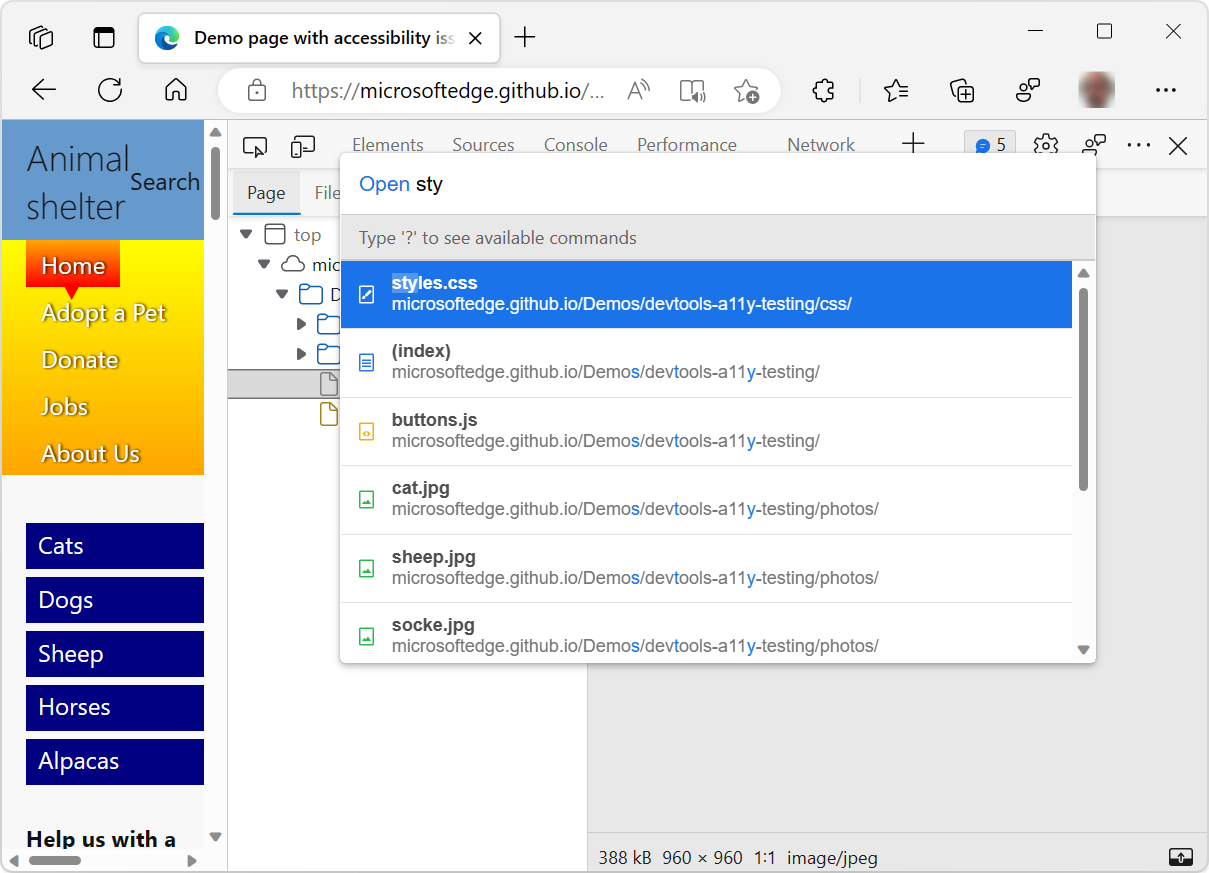Open the Workspaces icon in title bar
This screenshot has width=1209, height=873.
41,38
